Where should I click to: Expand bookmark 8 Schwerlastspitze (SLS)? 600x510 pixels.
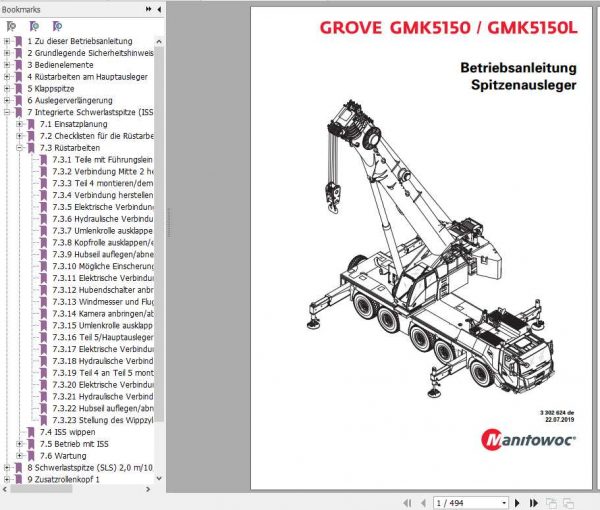coord(7,468)
